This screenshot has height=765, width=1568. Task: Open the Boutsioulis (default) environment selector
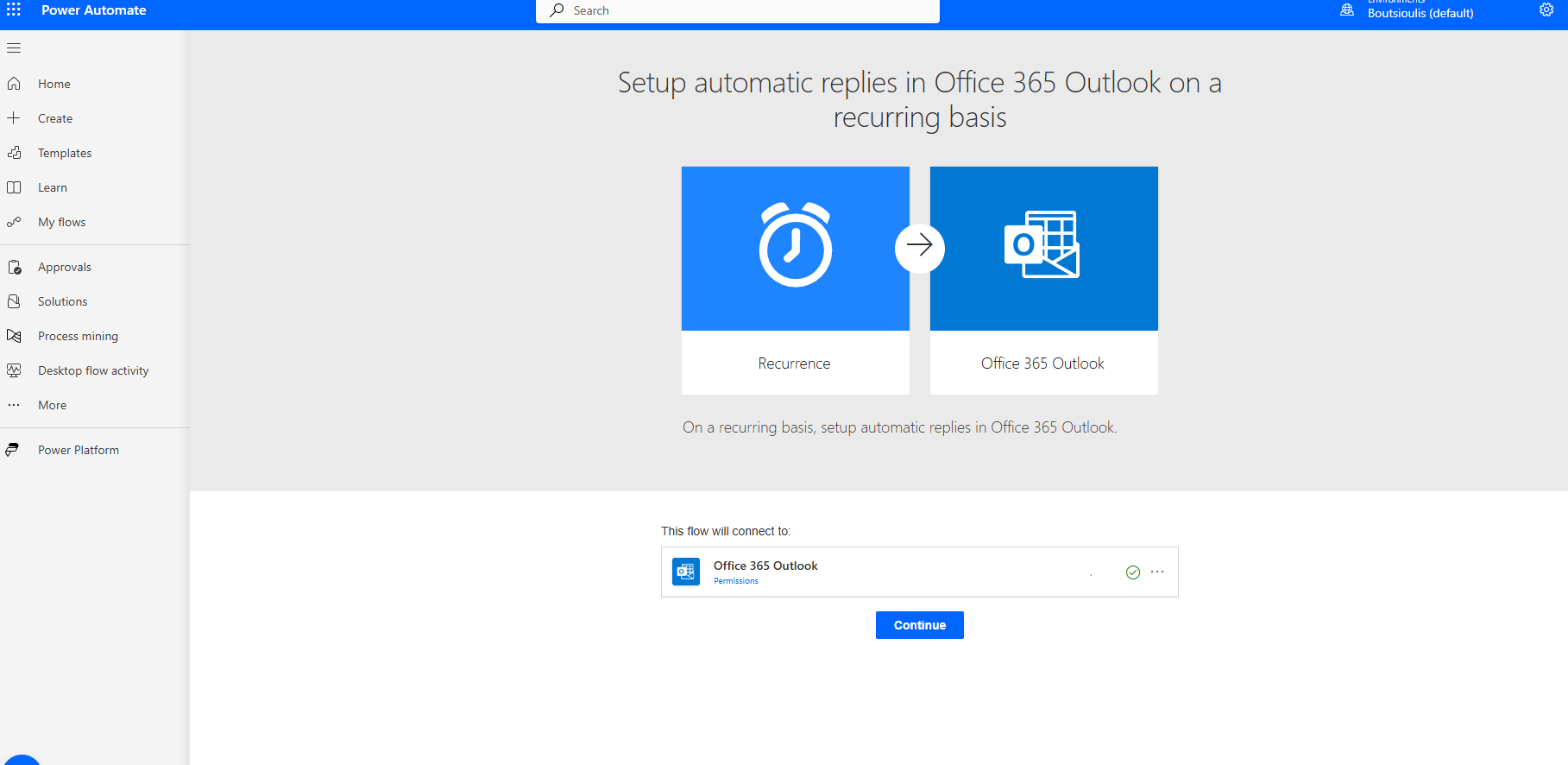[1420, 13]
